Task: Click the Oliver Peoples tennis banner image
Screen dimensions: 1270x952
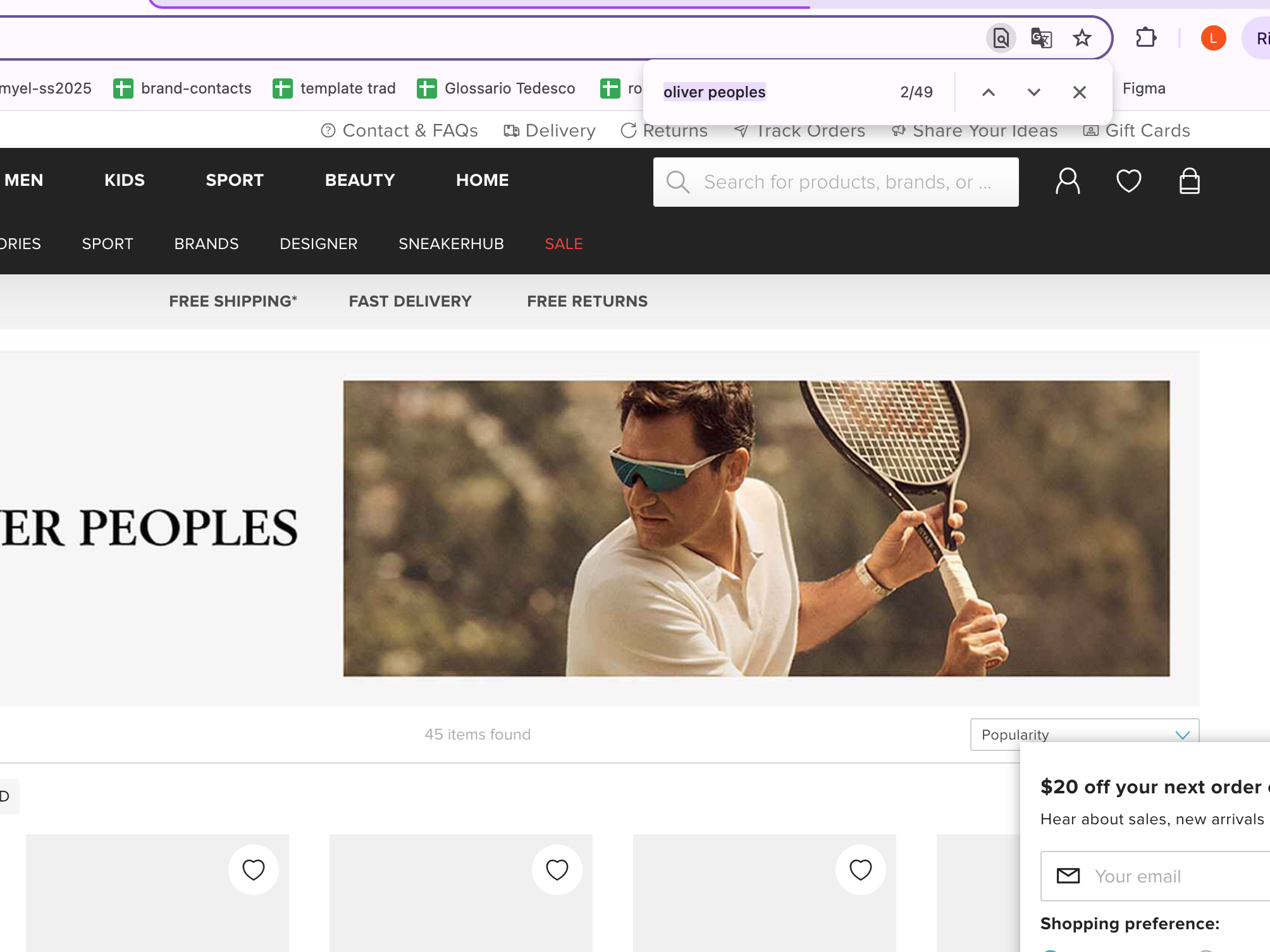Action: [x=756, y=528]
